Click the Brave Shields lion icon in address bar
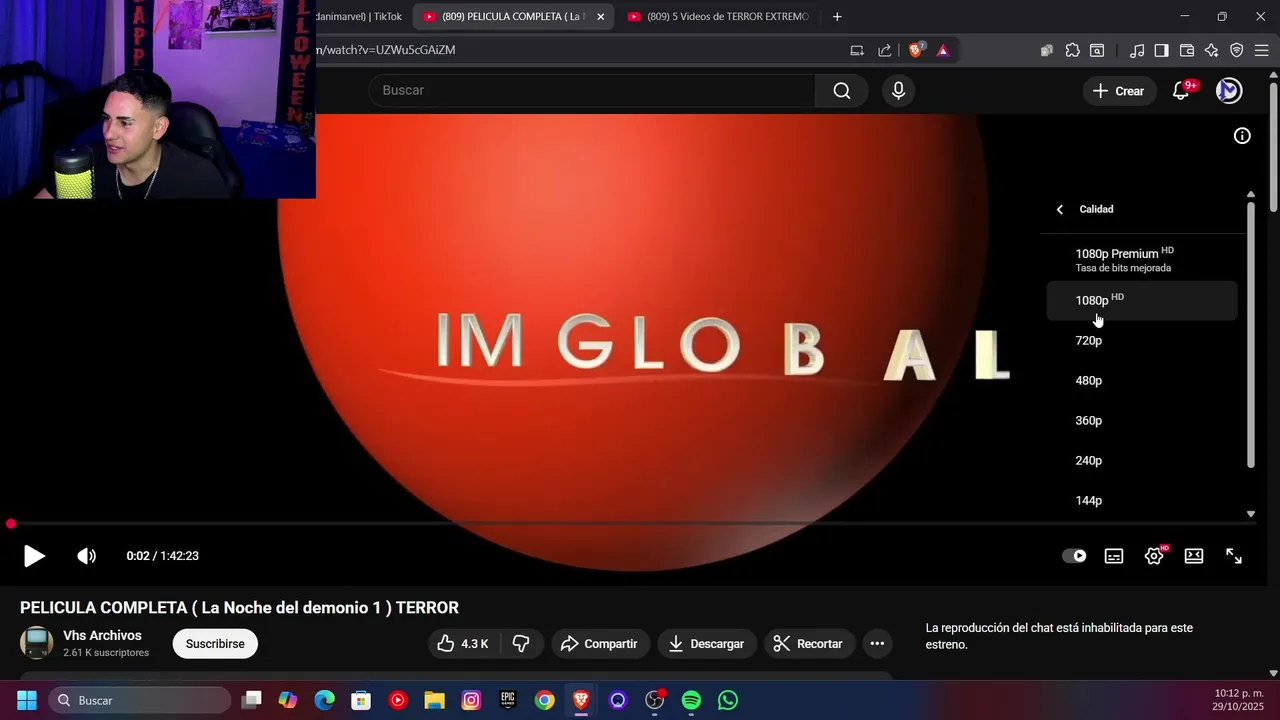Image resolution: width=1280 pixels, height=720 pixels. [915, 50]
